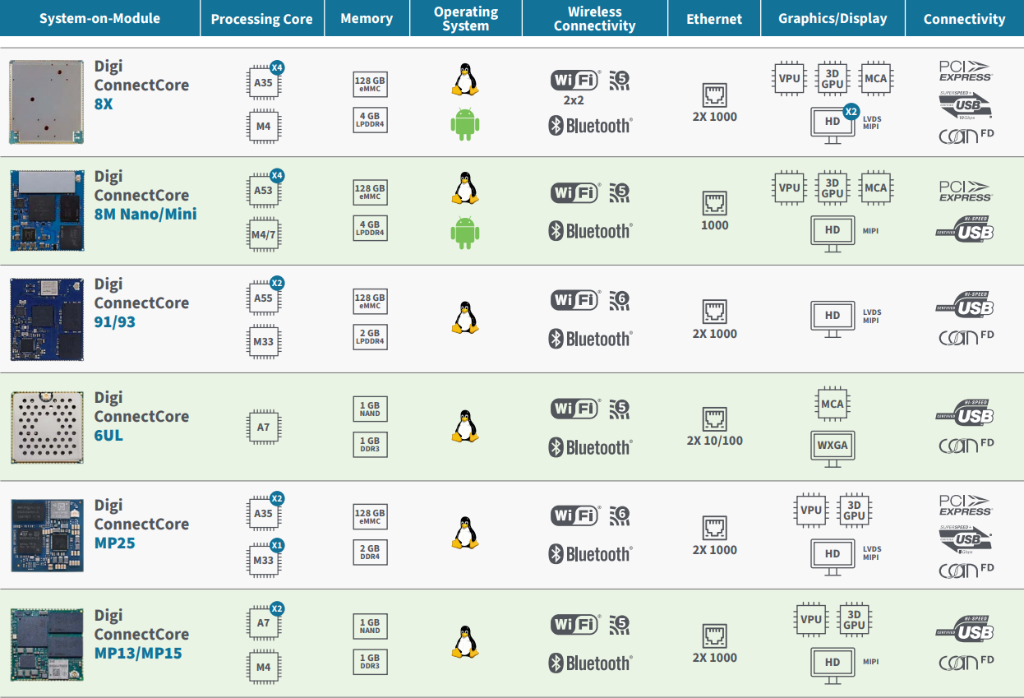Click the Linux penguin in the ConnectCore 6UL row

coord(464,426)
